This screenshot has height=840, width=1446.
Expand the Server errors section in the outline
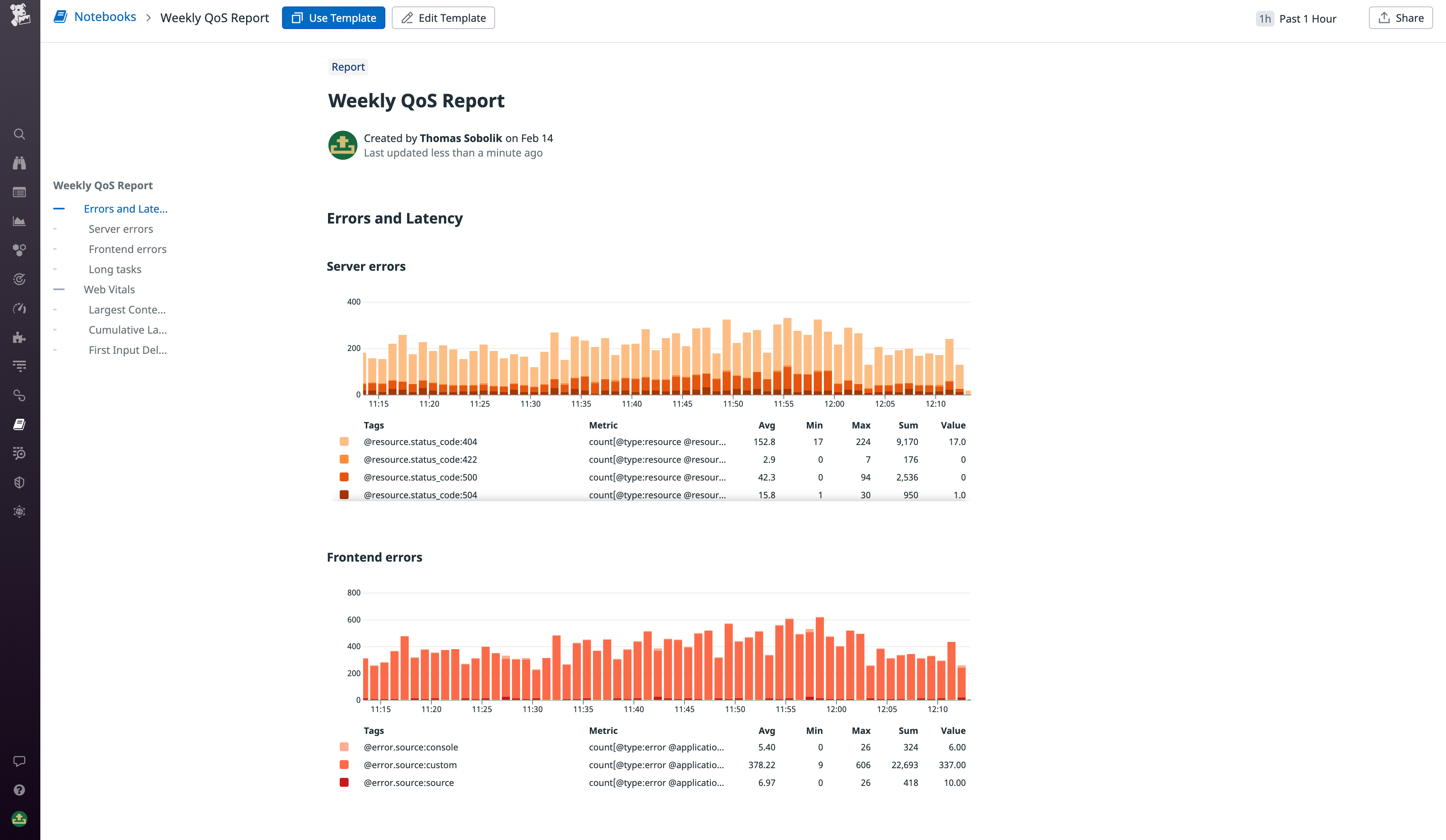pyautogui.click(x=55, y=228)
